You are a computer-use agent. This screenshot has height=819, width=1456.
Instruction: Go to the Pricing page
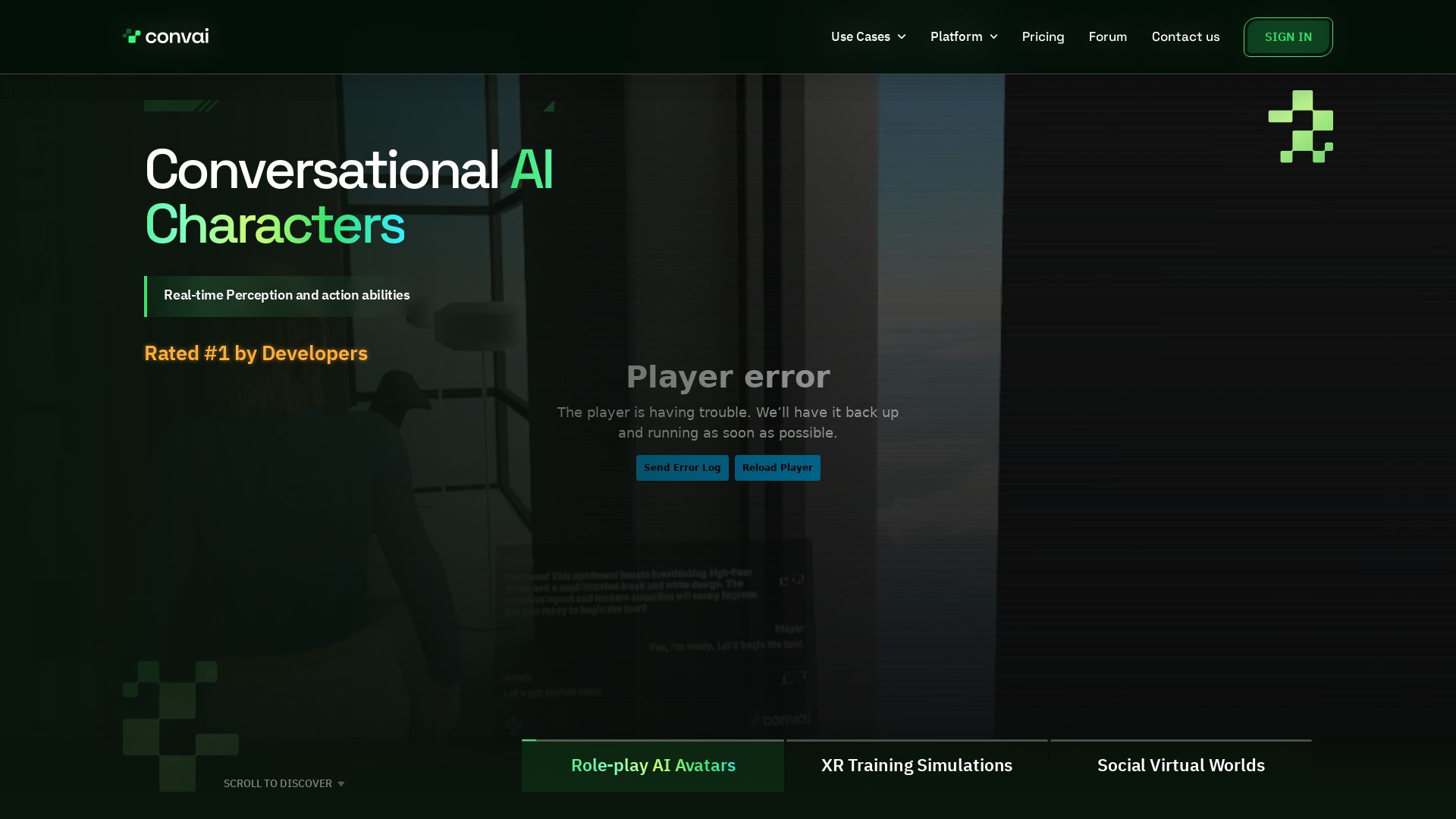coord(1043,36)
